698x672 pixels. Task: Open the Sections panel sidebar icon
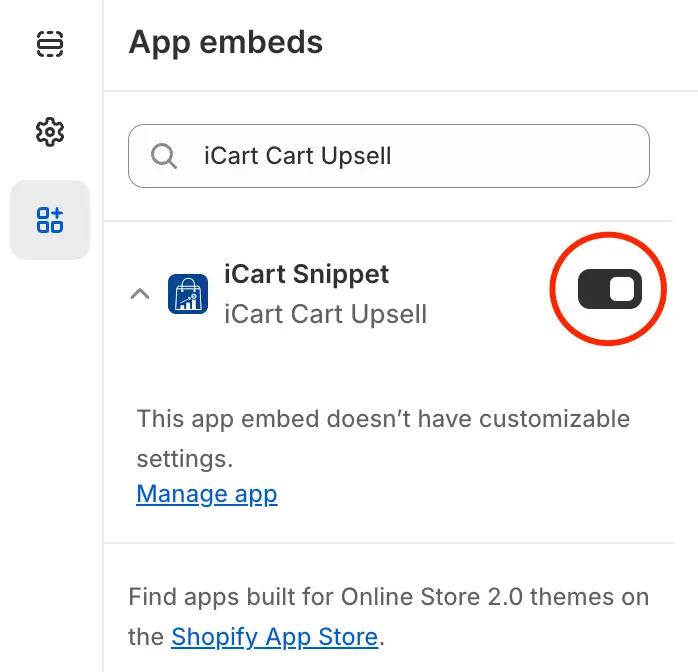click(50, 44)
